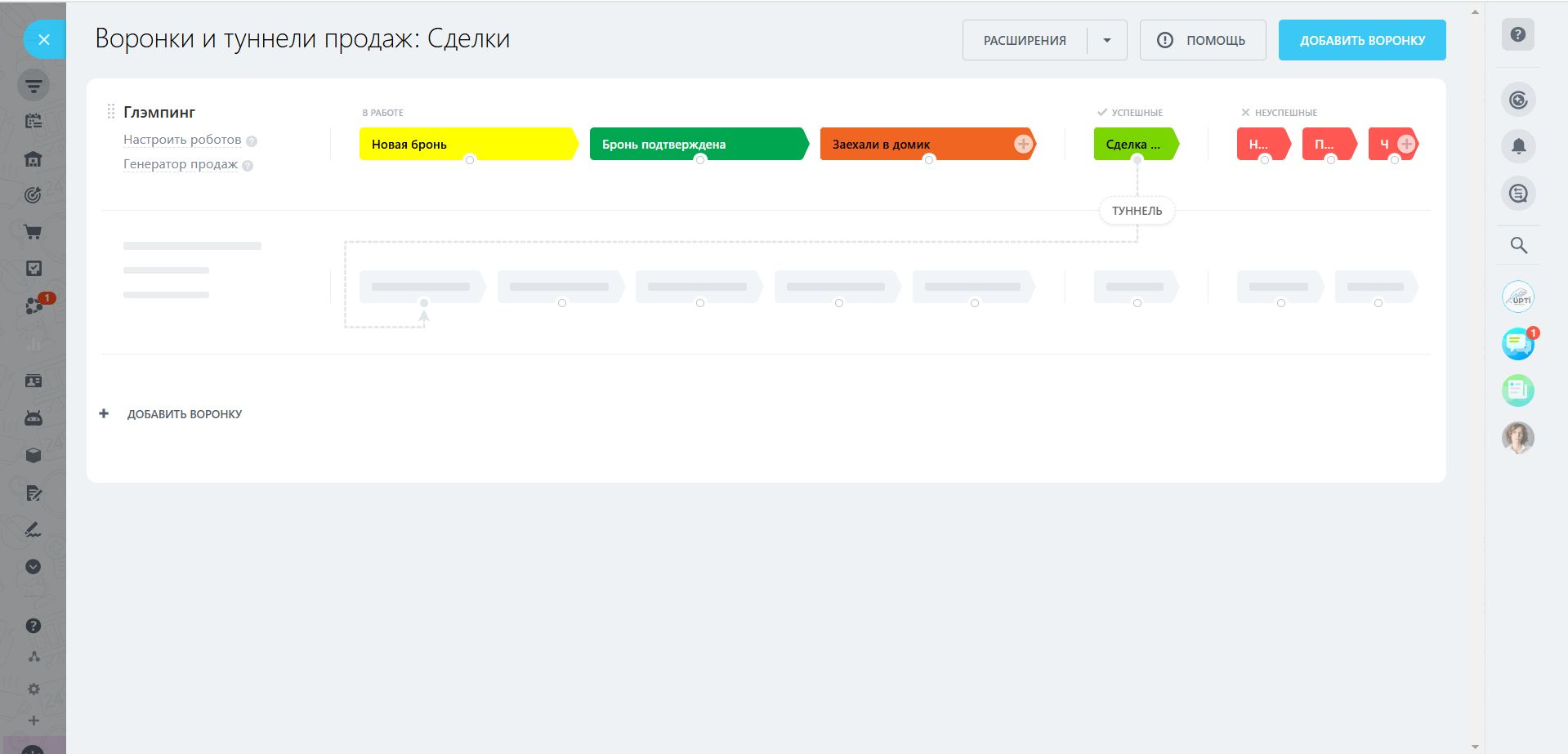This screenshot has height=754, width=1568.
Task: Open blue chat icon with unread badge
Action: (1518, 343)
